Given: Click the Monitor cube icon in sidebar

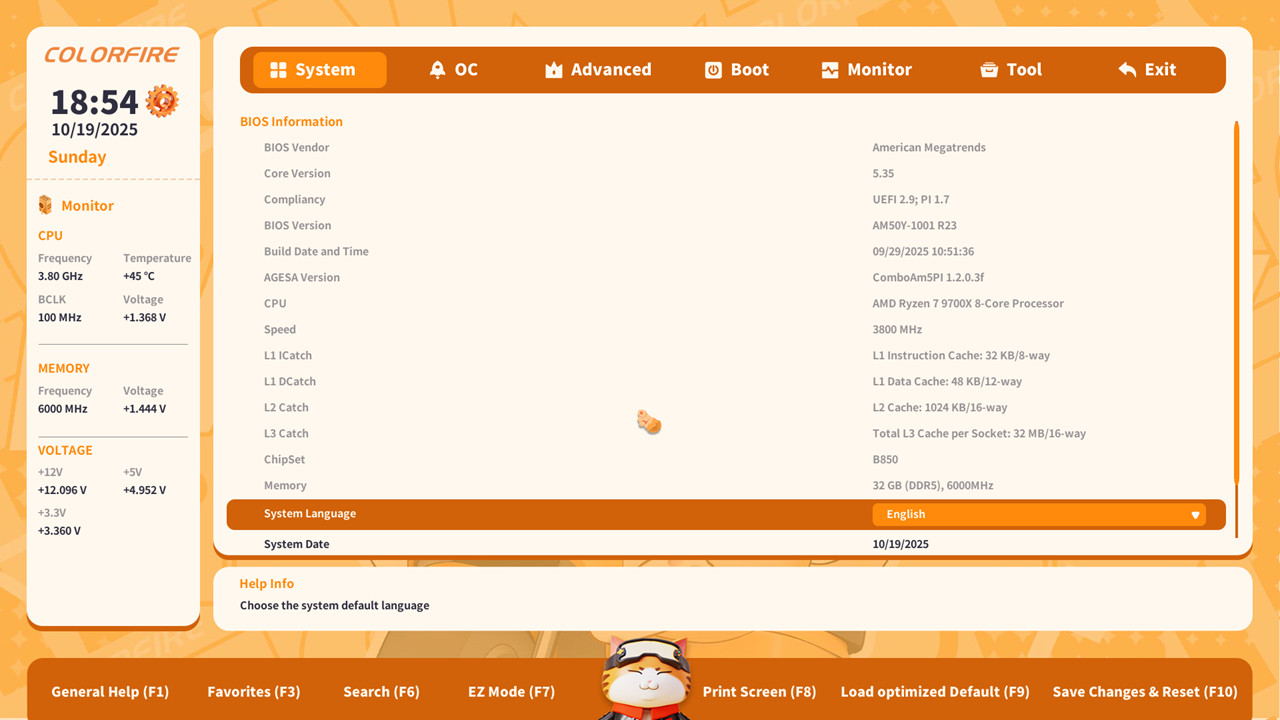Looking at the screenshot, I should tap(45, 205).
